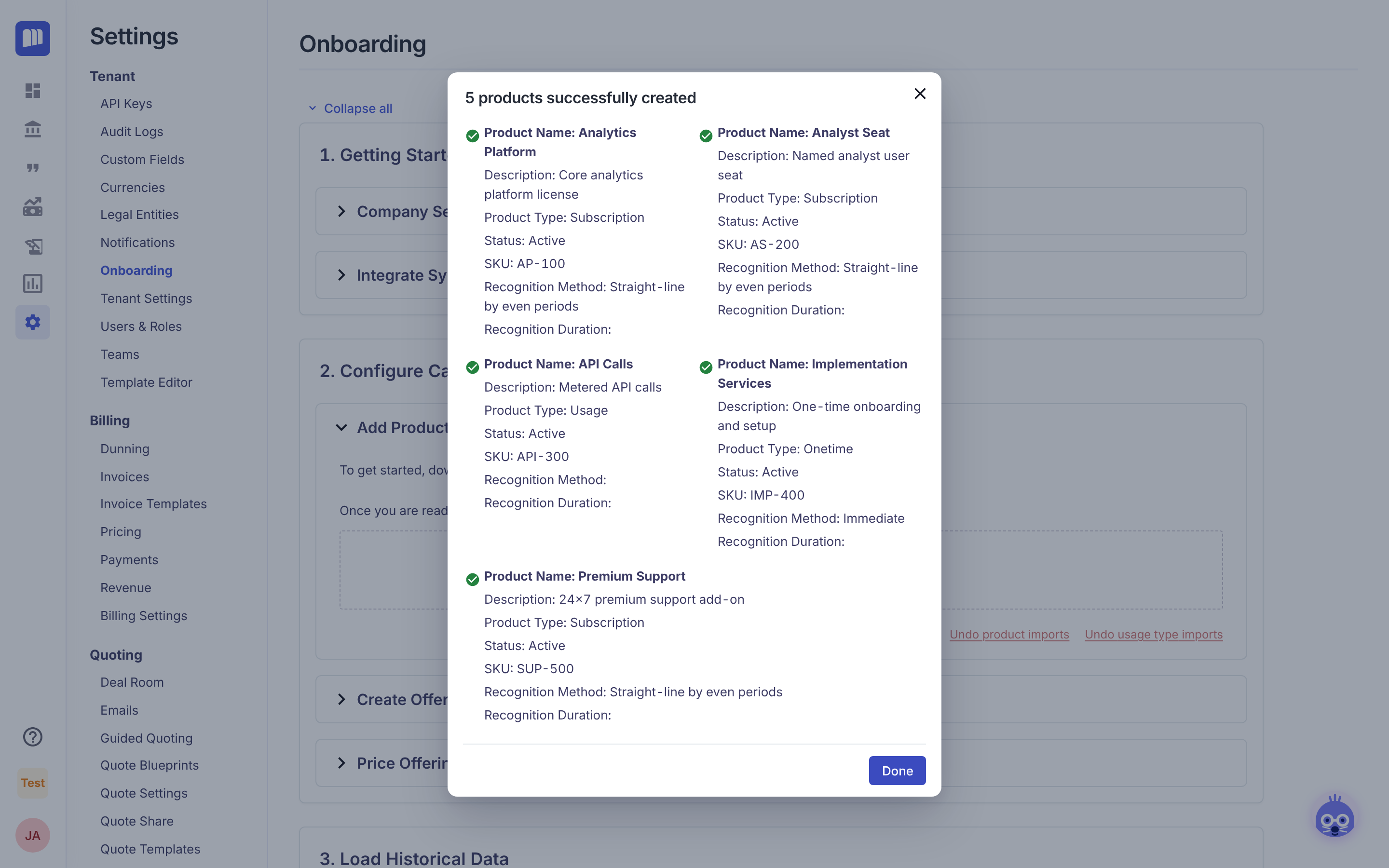Click the Collapse all link

coord(358,108)
